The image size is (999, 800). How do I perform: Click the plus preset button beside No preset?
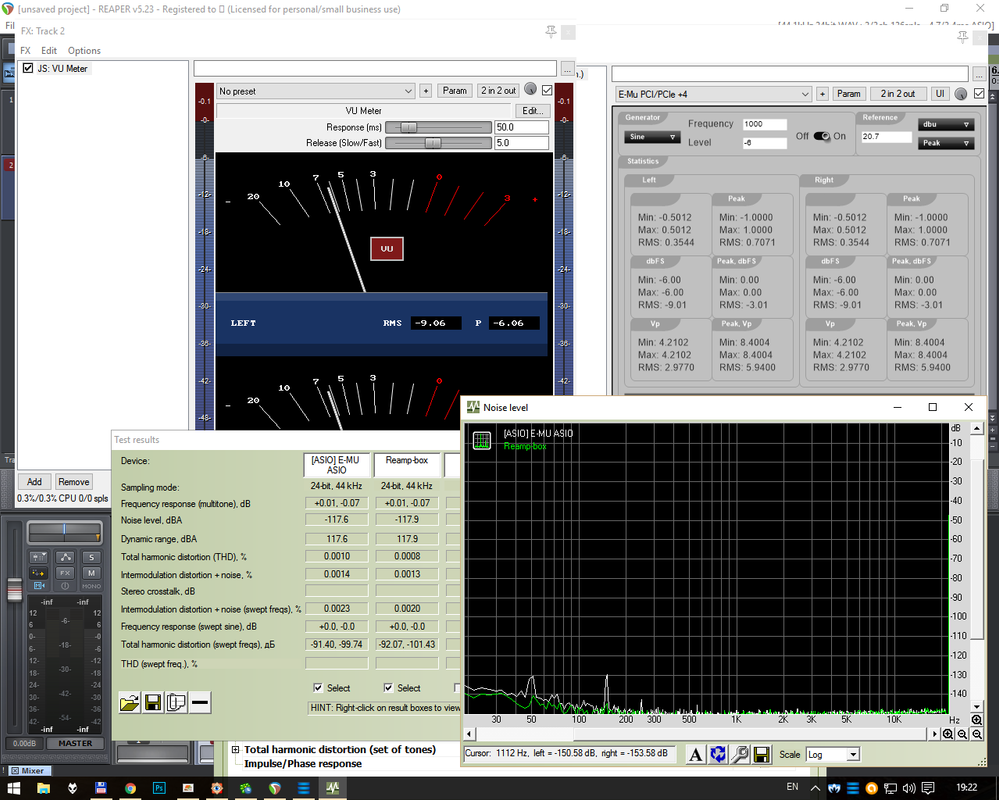click(x=426, y=90)
